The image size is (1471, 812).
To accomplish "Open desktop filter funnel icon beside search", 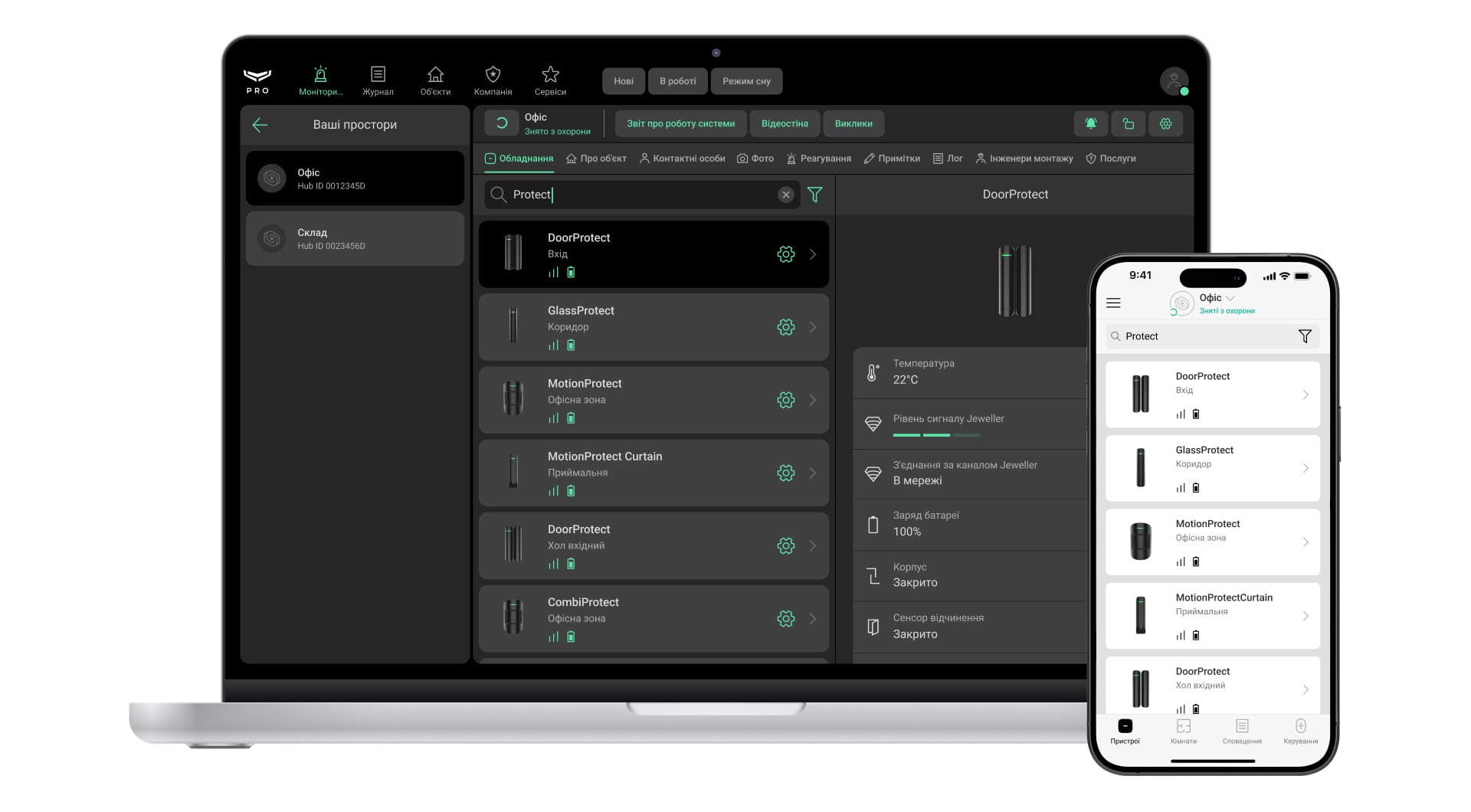I will pos(815,195).
